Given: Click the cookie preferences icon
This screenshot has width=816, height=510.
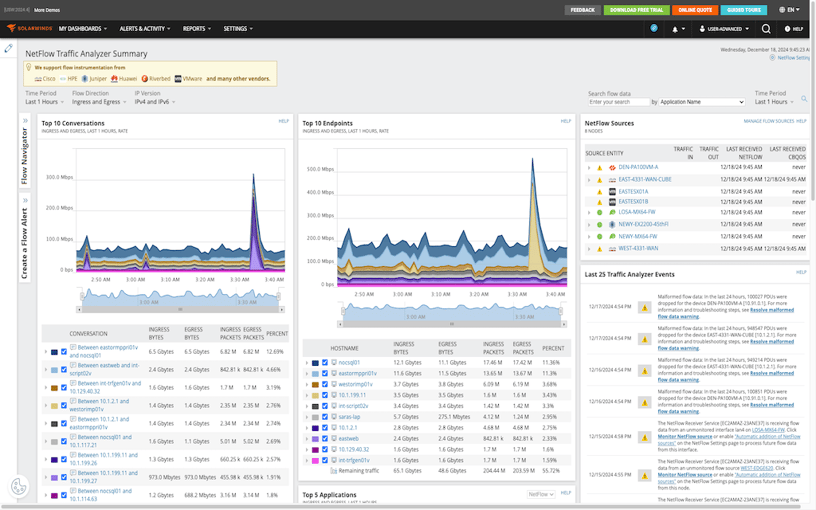Looking at the screenshot, I should pos(18,487).
